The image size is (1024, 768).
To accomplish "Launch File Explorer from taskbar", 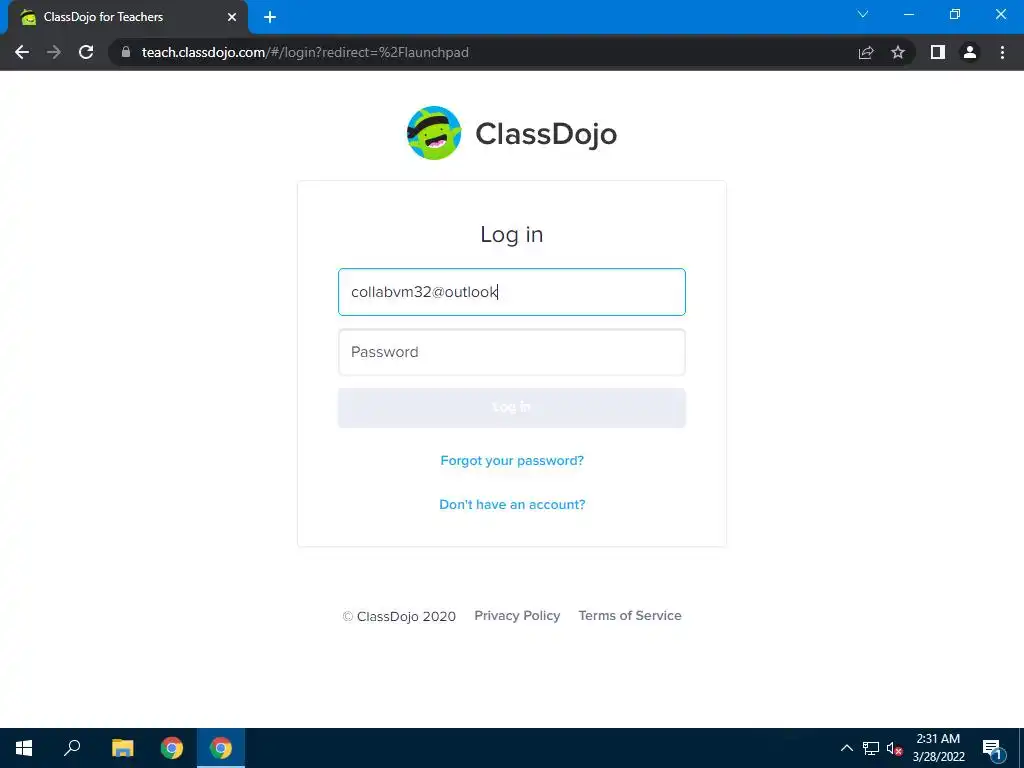I will point(122,748).
